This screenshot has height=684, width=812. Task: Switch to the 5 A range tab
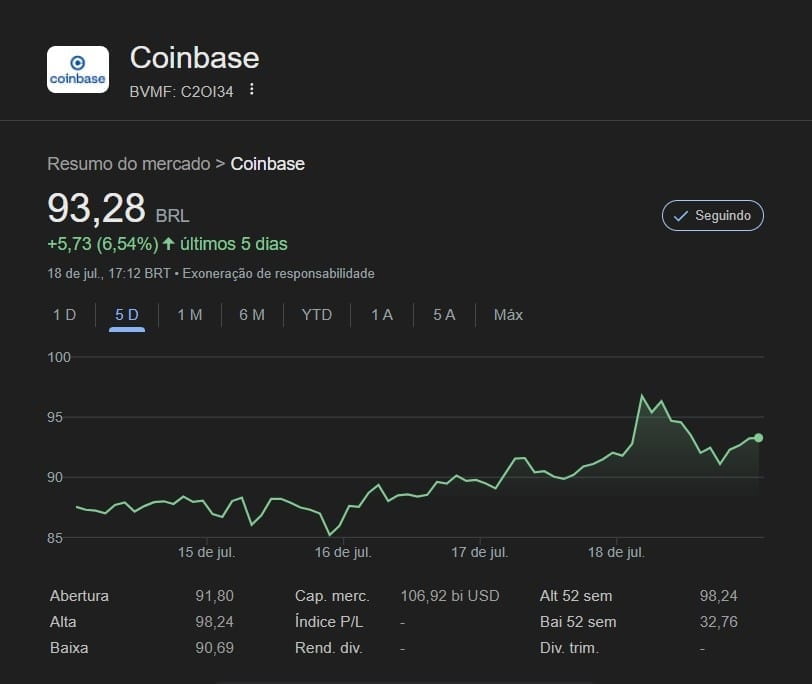click(444, 315)
